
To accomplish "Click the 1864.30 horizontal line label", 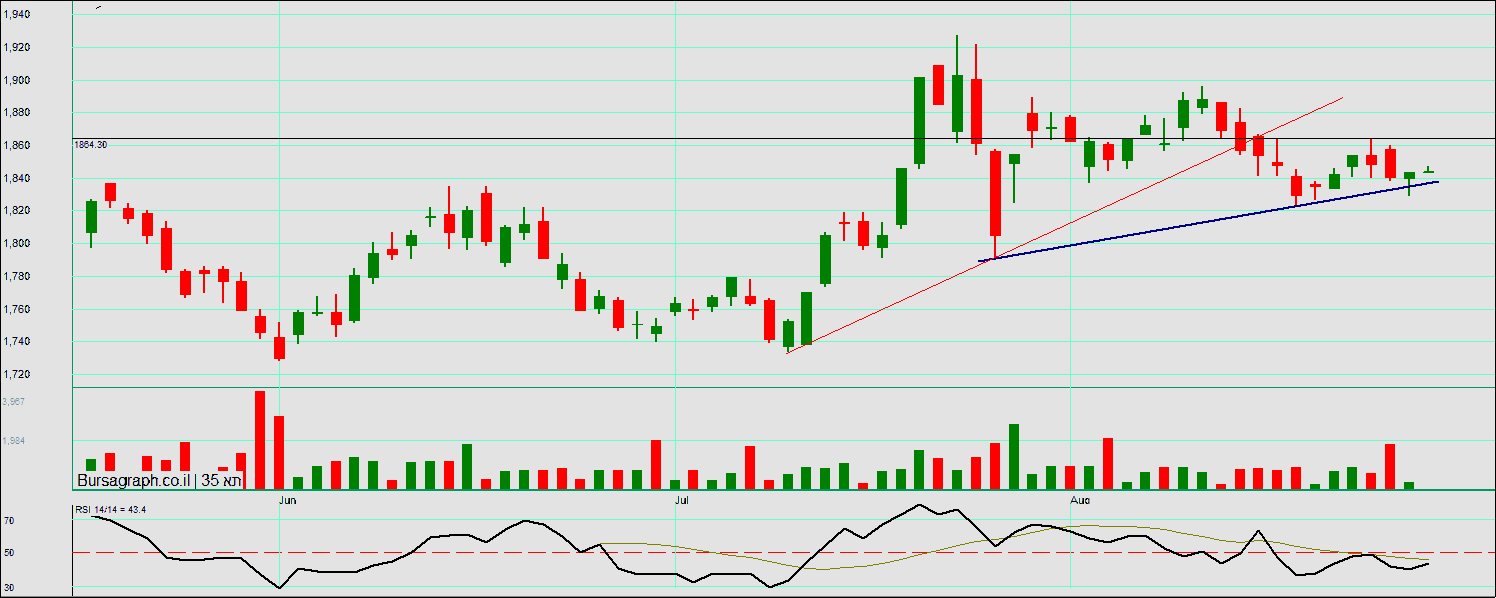I will click(91, 145).
